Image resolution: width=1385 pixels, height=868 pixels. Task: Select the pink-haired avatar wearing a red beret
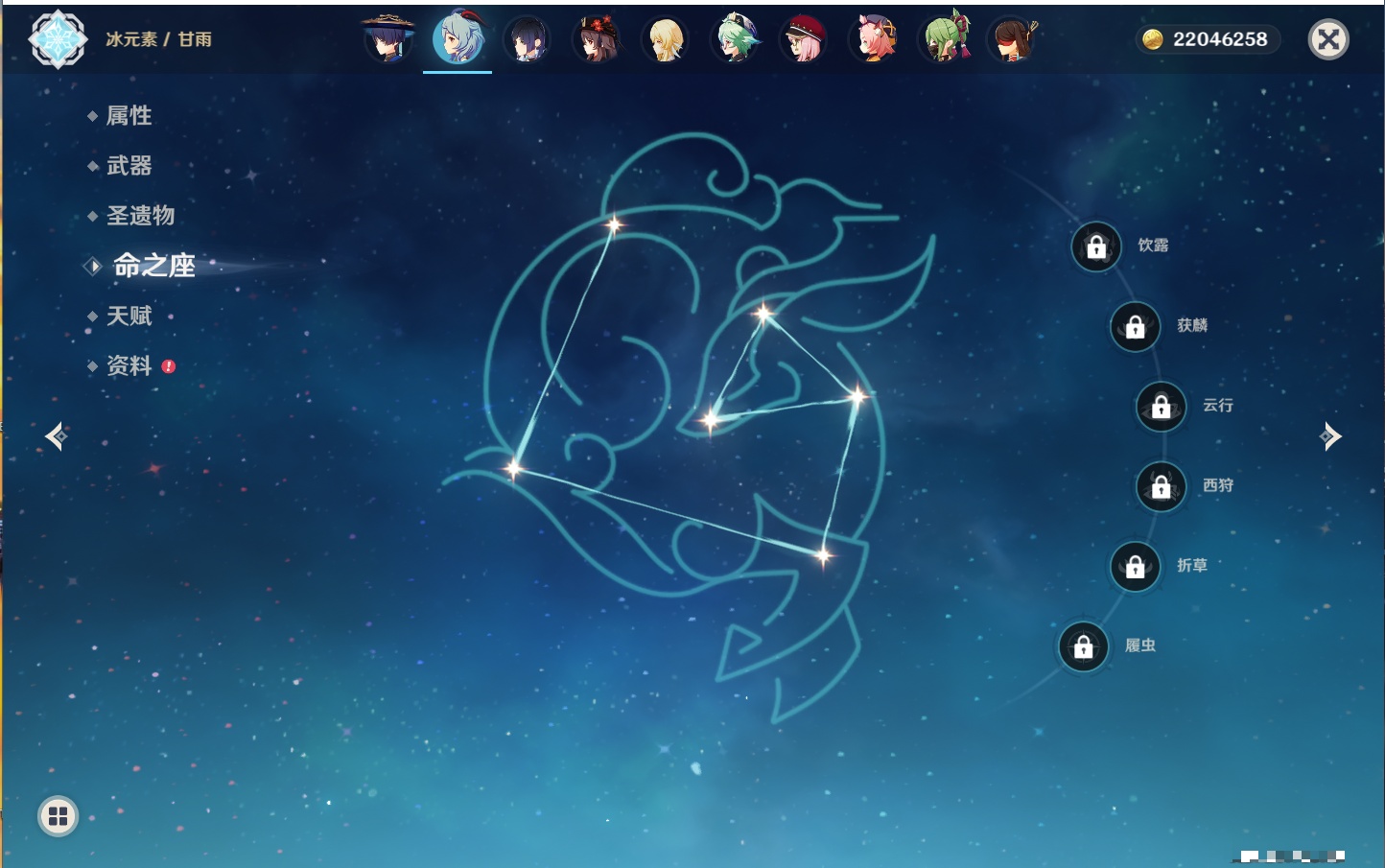coord(804,39)
